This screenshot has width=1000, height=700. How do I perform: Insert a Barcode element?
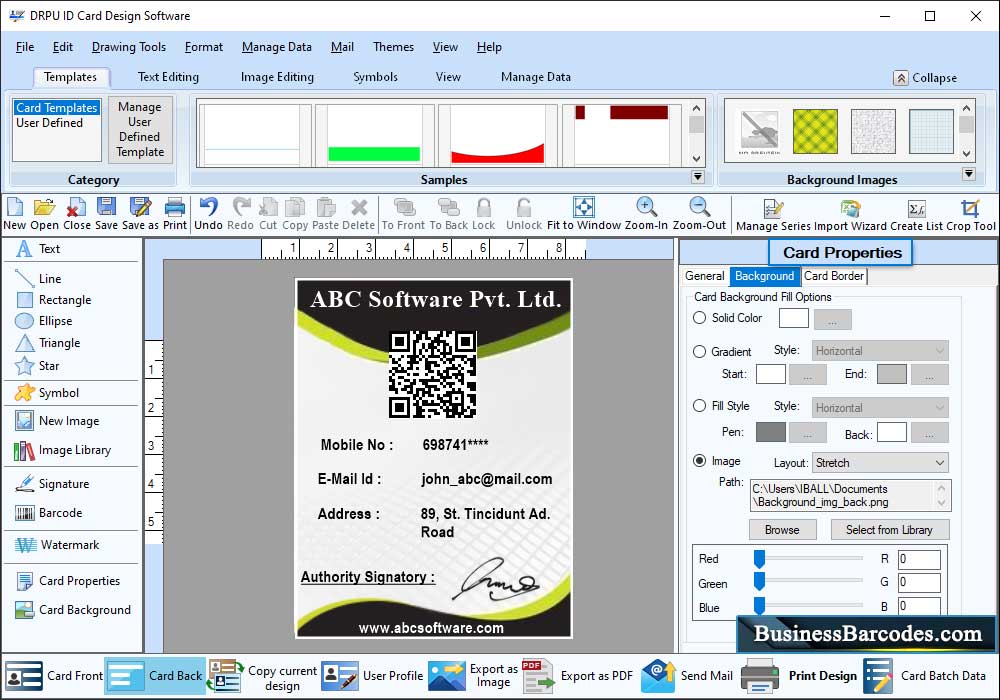(49, 513)
